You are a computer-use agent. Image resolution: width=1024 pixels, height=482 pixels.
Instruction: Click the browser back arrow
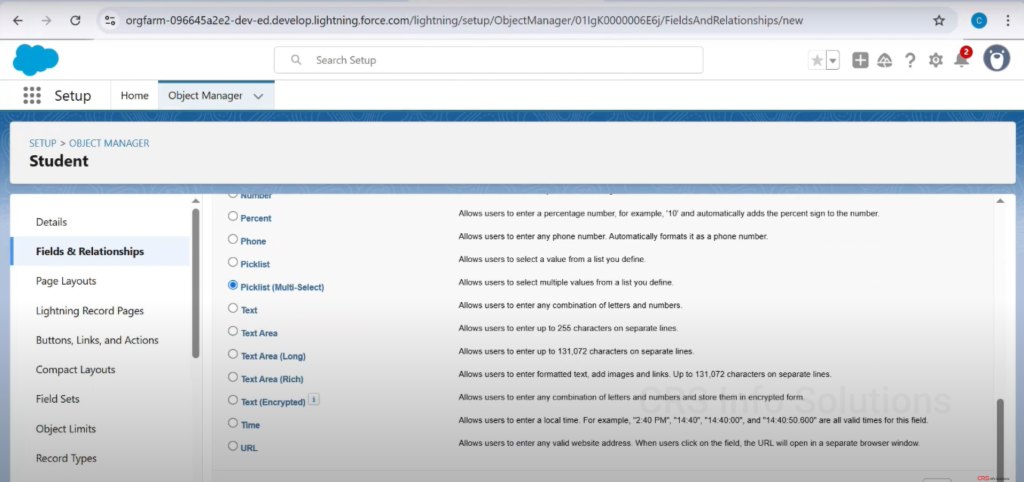click(x=18, y=20)
